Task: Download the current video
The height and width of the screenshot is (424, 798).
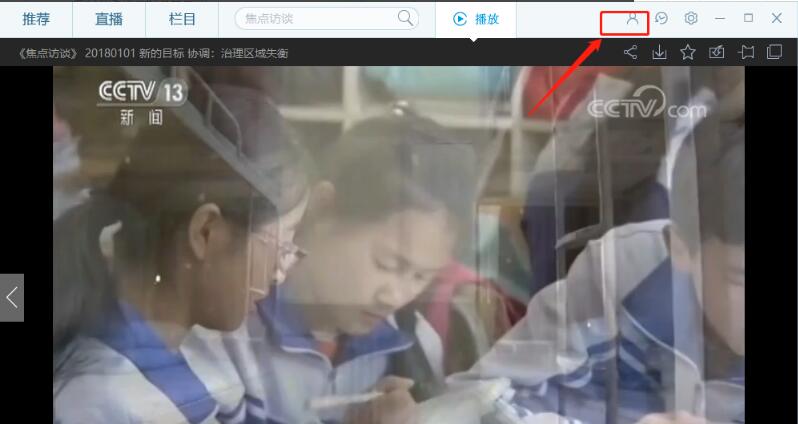Action: [x=659, y=52]
